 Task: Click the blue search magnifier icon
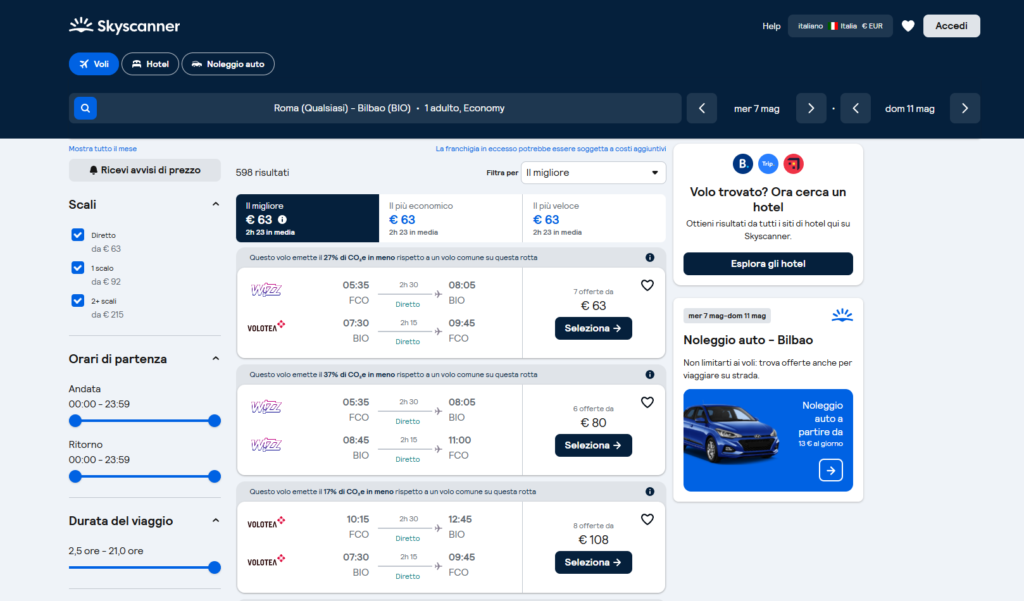tap(85, 108)
